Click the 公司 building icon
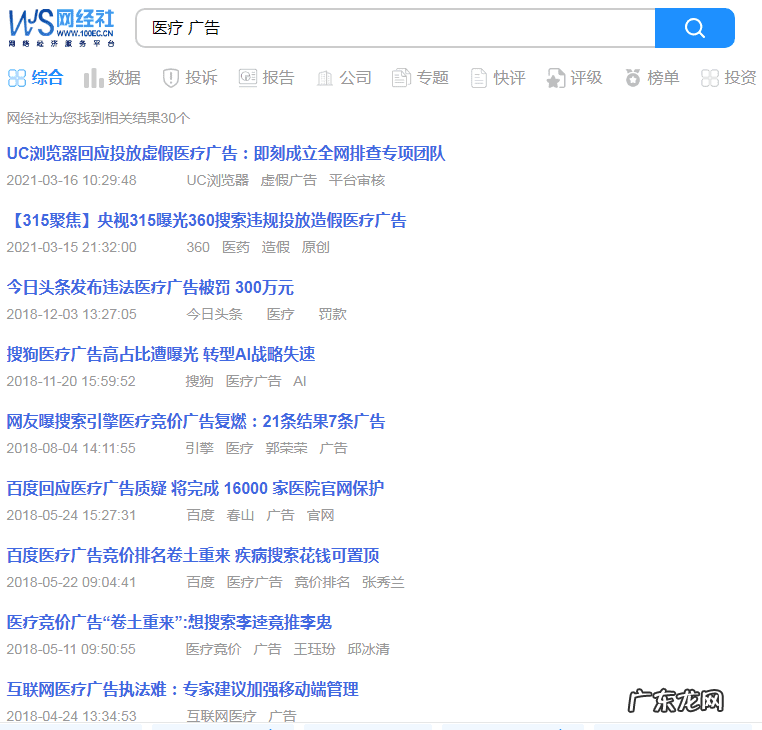The image size is (762, 730). [325, 78]
